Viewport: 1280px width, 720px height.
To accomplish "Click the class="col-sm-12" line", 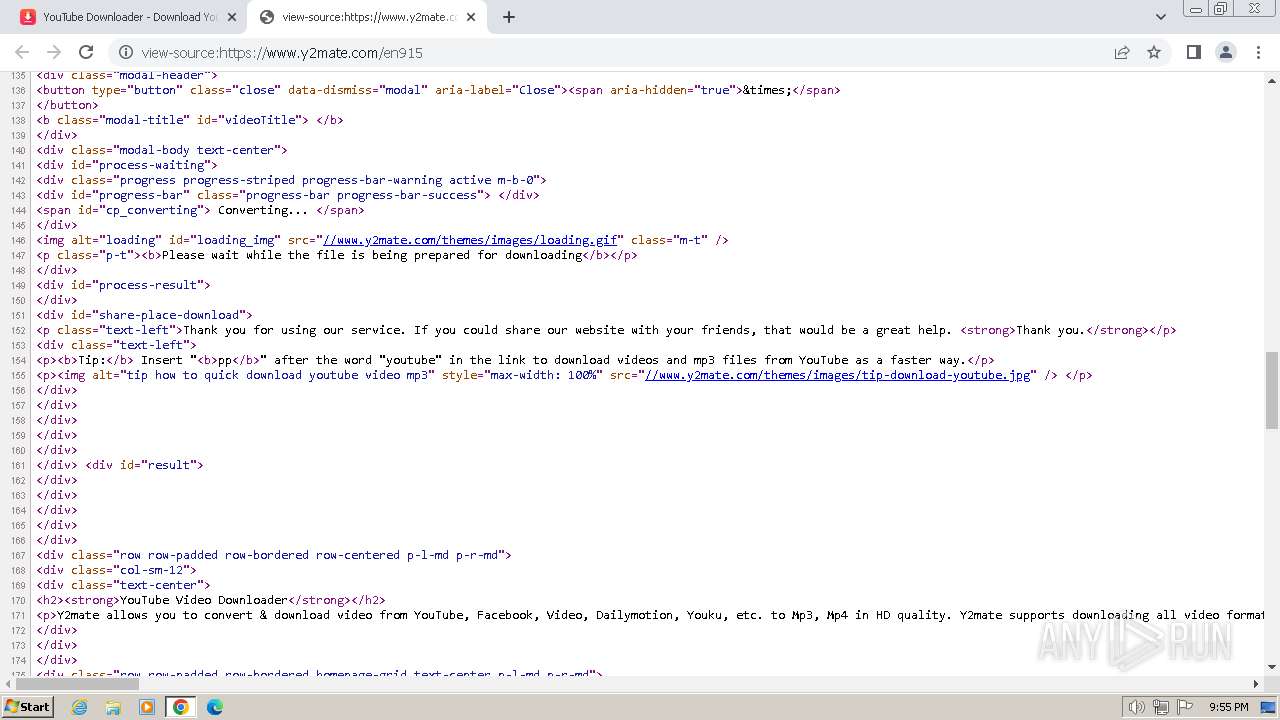I will tap(117, 570).
